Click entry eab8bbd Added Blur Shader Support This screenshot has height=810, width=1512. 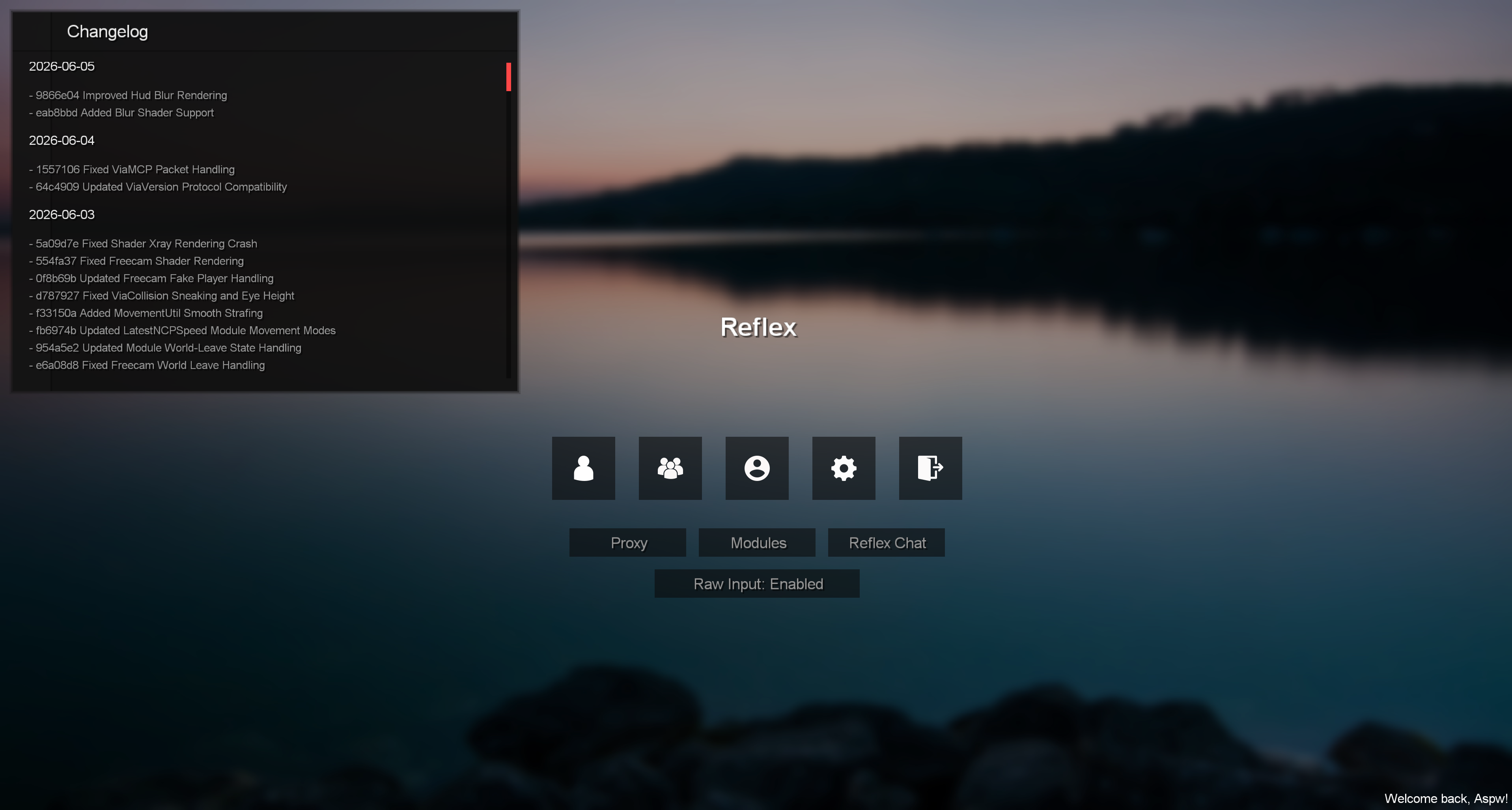point(121,113)
